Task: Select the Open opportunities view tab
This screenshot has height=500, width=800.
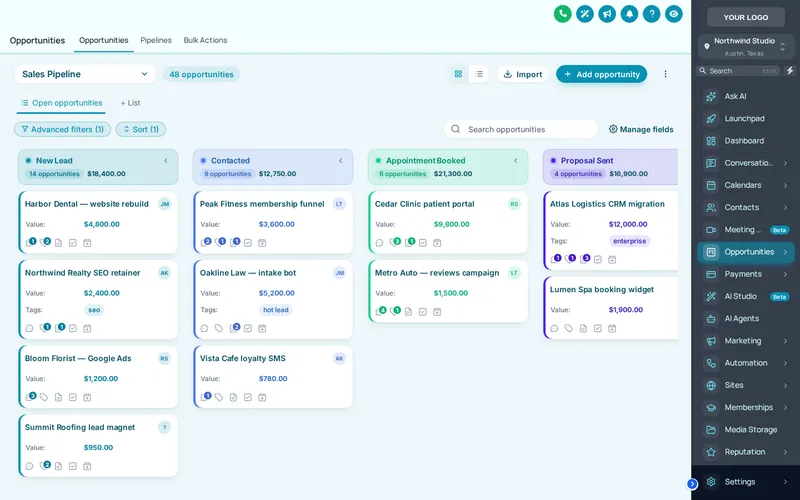Action: point(61,103)
